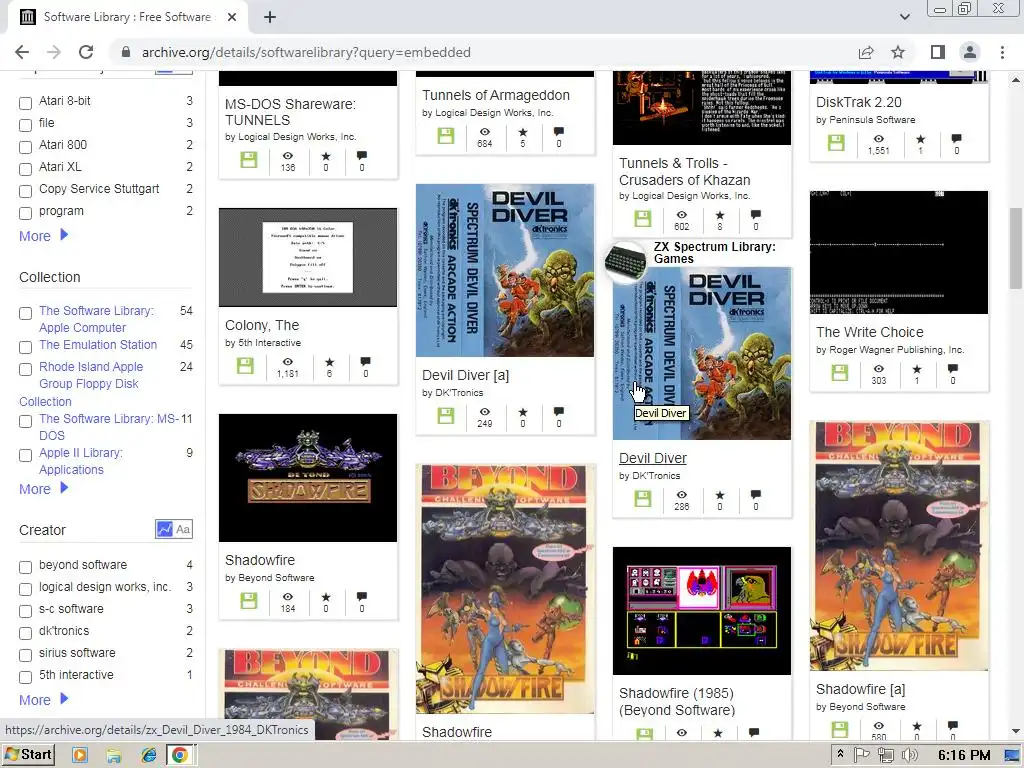This screenshot has height=768, width=1024.
Task: Click the ZX Spectrum Library collection icon
Action: tap(626, 260)
